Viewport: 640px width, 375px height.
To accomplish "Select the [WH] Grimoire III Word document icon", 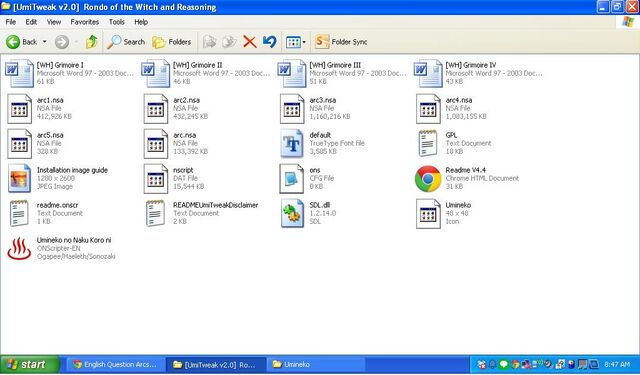I will pyautogui.click(x=292, y=73).
